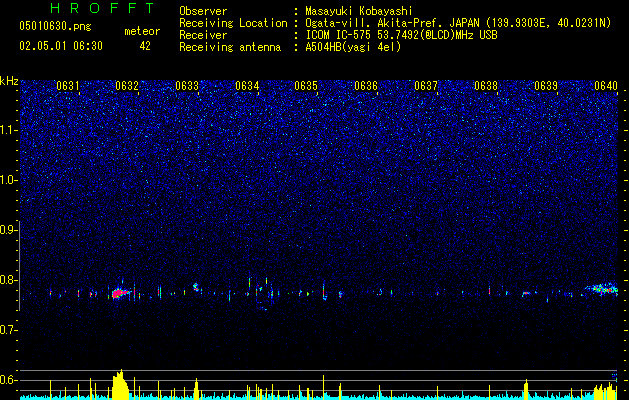Click the meteor count label
The height and width of the screenshot is (400, 629).
point(142,31)
